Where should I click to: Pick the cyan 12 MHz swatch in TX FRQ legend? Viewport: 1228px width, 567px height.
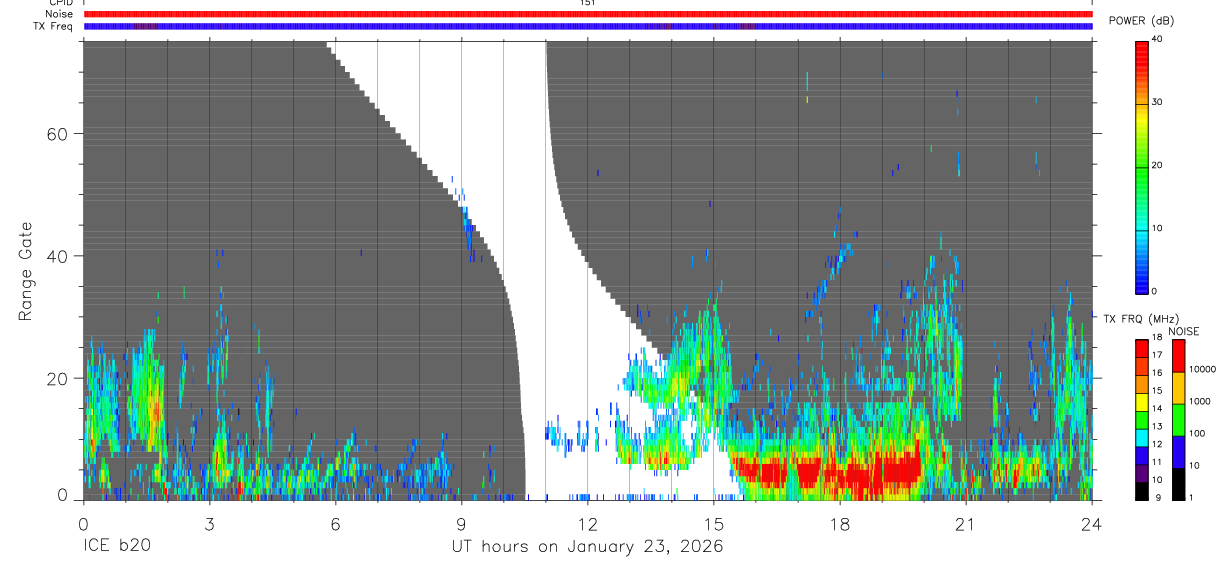[x=1142, y=439]
